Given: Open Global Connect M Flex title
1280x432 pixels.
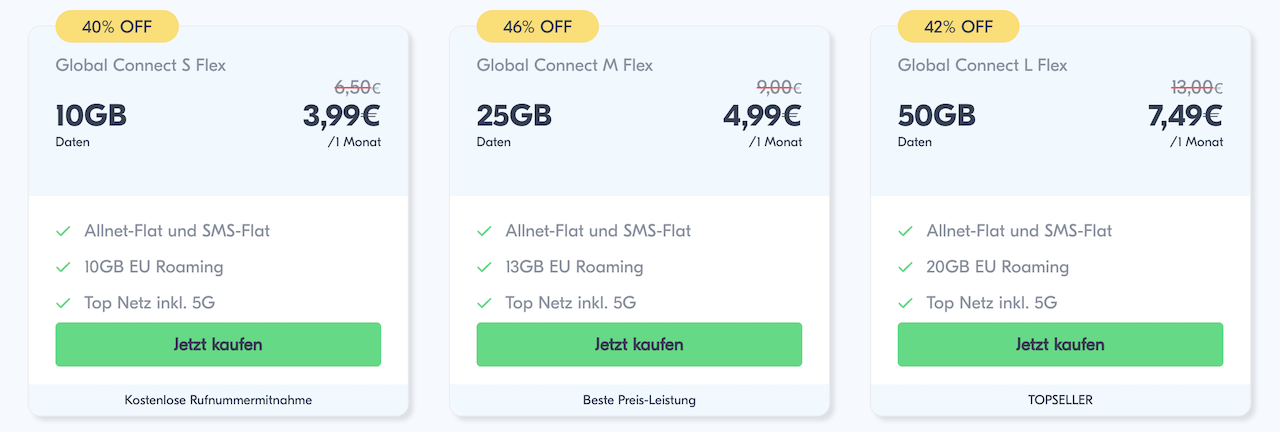Looking at the screenshot, I should [565, 65].
